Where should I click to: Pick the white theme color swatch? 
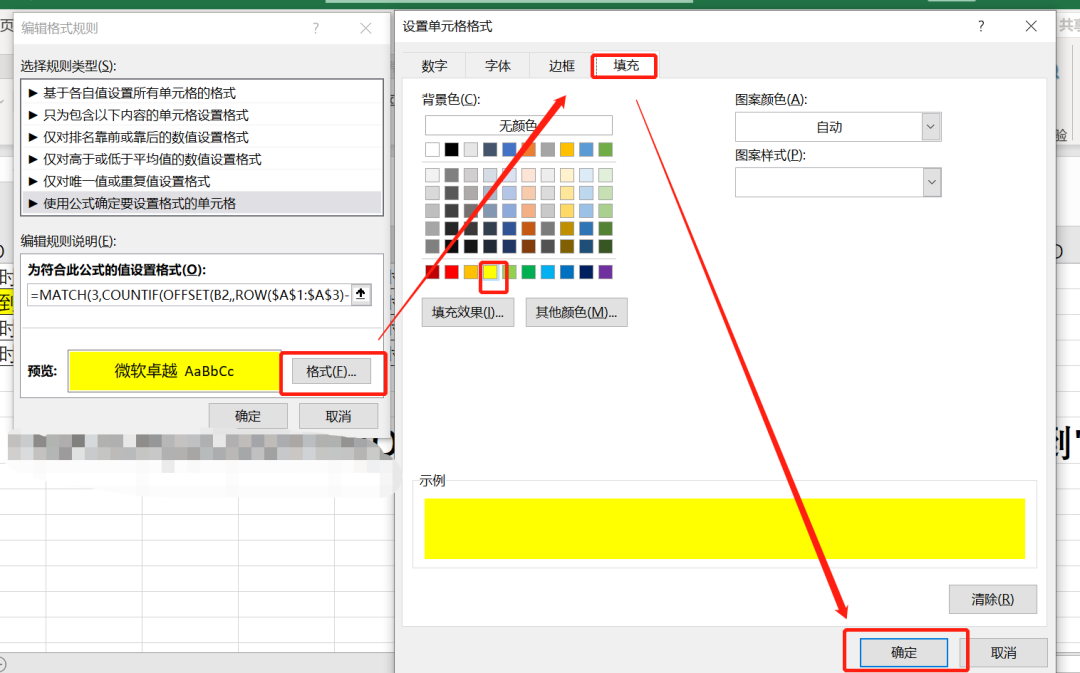[432, 149]
